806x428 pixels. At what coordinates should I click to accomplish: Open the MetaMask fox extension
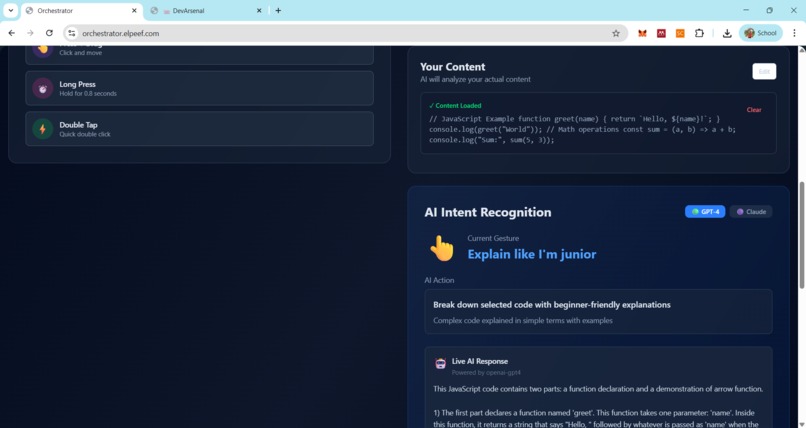642,33
